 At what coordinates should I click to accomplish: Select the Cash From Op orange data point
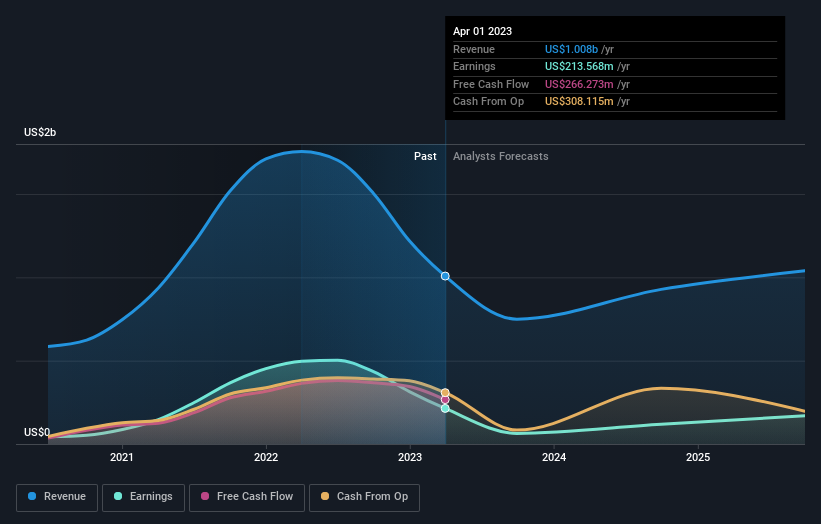point(445,393)
